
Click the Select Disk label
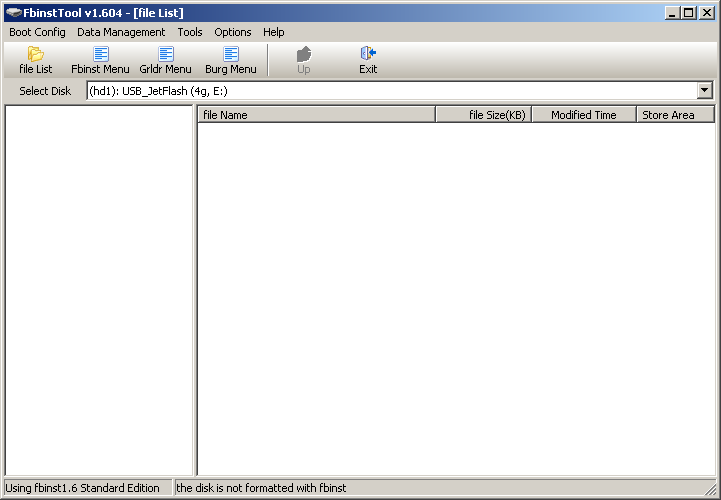pos(45,91)
